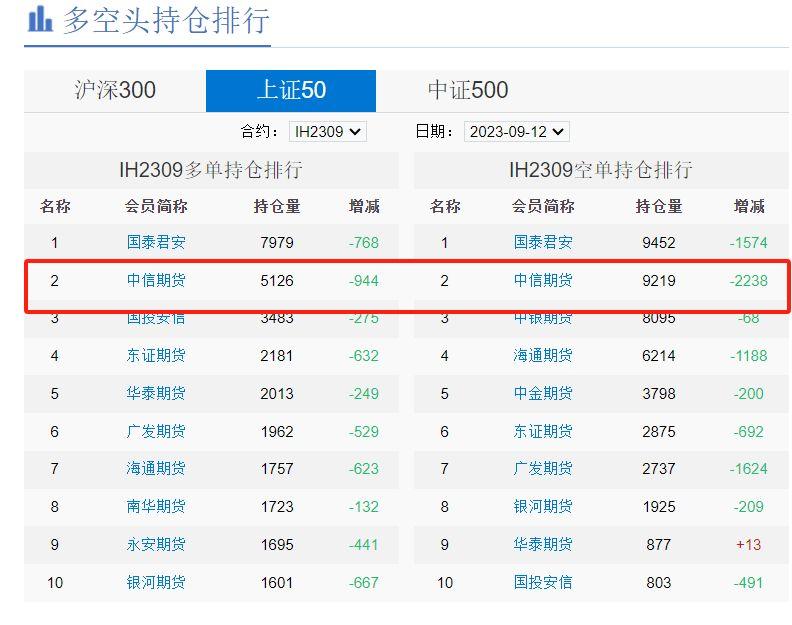792x625 pixels.
Task: Select the short position value 877
Action: pyautogui.click(x=659, y=545)
